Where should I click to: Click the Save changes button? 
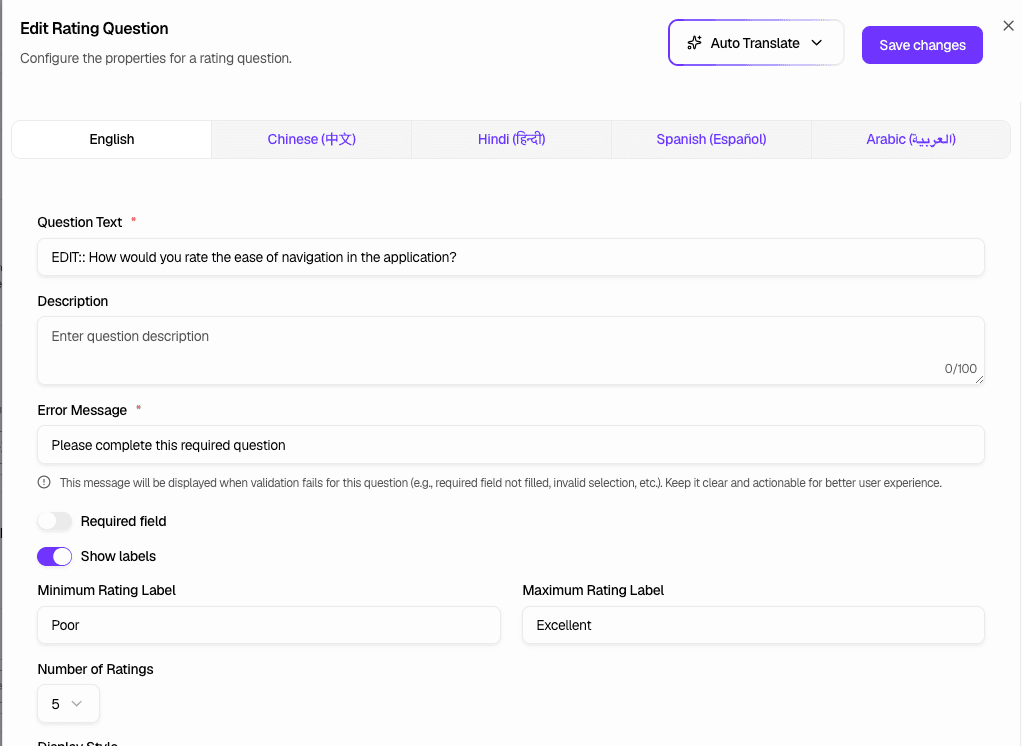(x=921, y=44)
